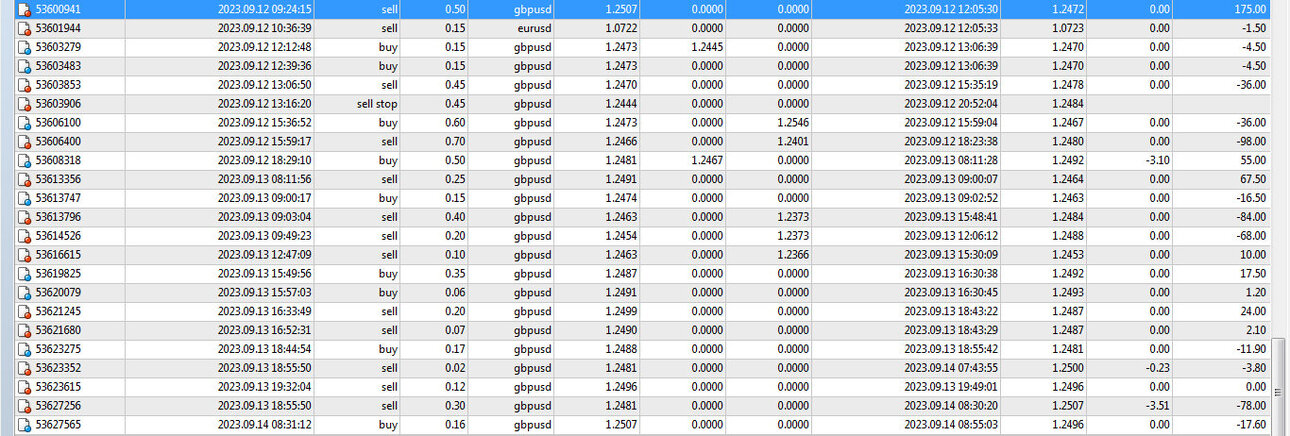Viewport: 1290px width, 436px height.
Task: Select the order icon for 53623352
Action: tap(24, 368)
